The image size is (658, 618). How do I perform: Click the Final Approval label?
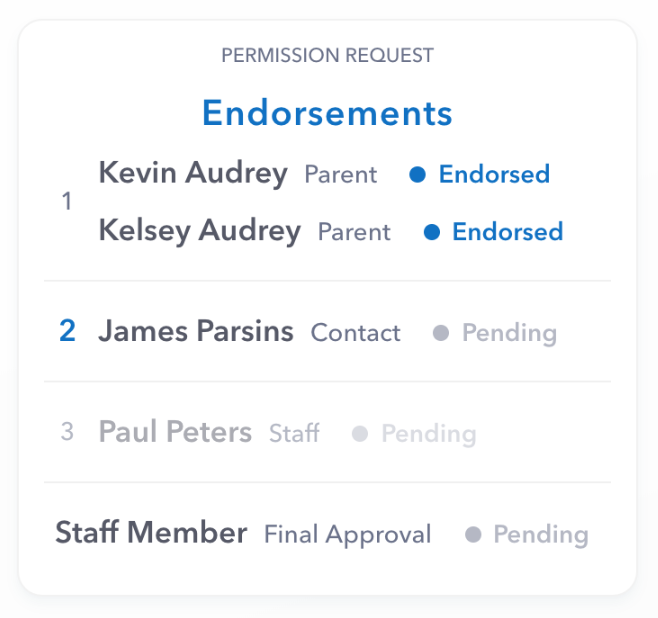point(347,535)
